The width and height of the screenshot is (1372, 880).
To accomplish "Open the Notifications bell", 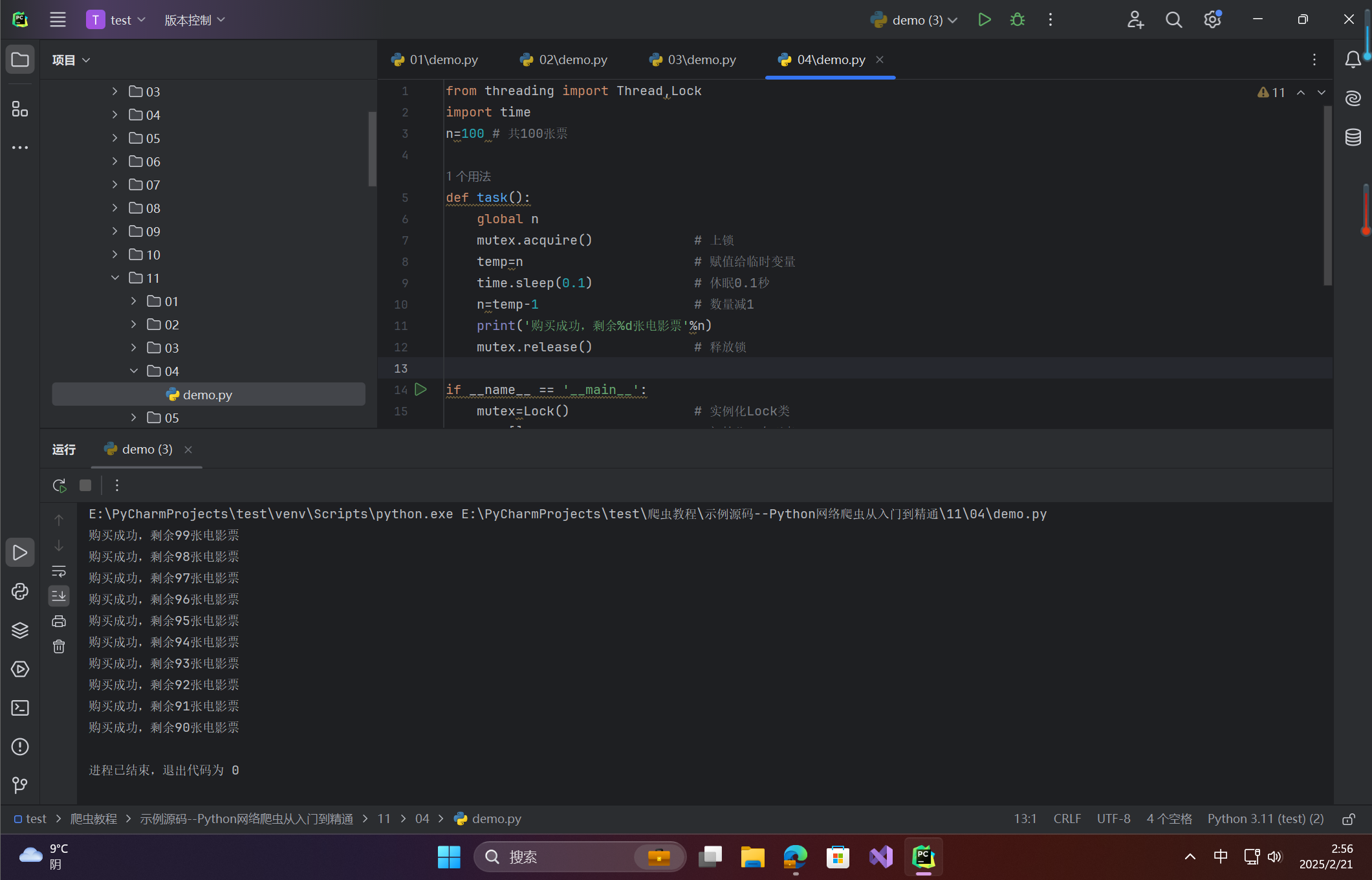I will [x=1353, y=60].
